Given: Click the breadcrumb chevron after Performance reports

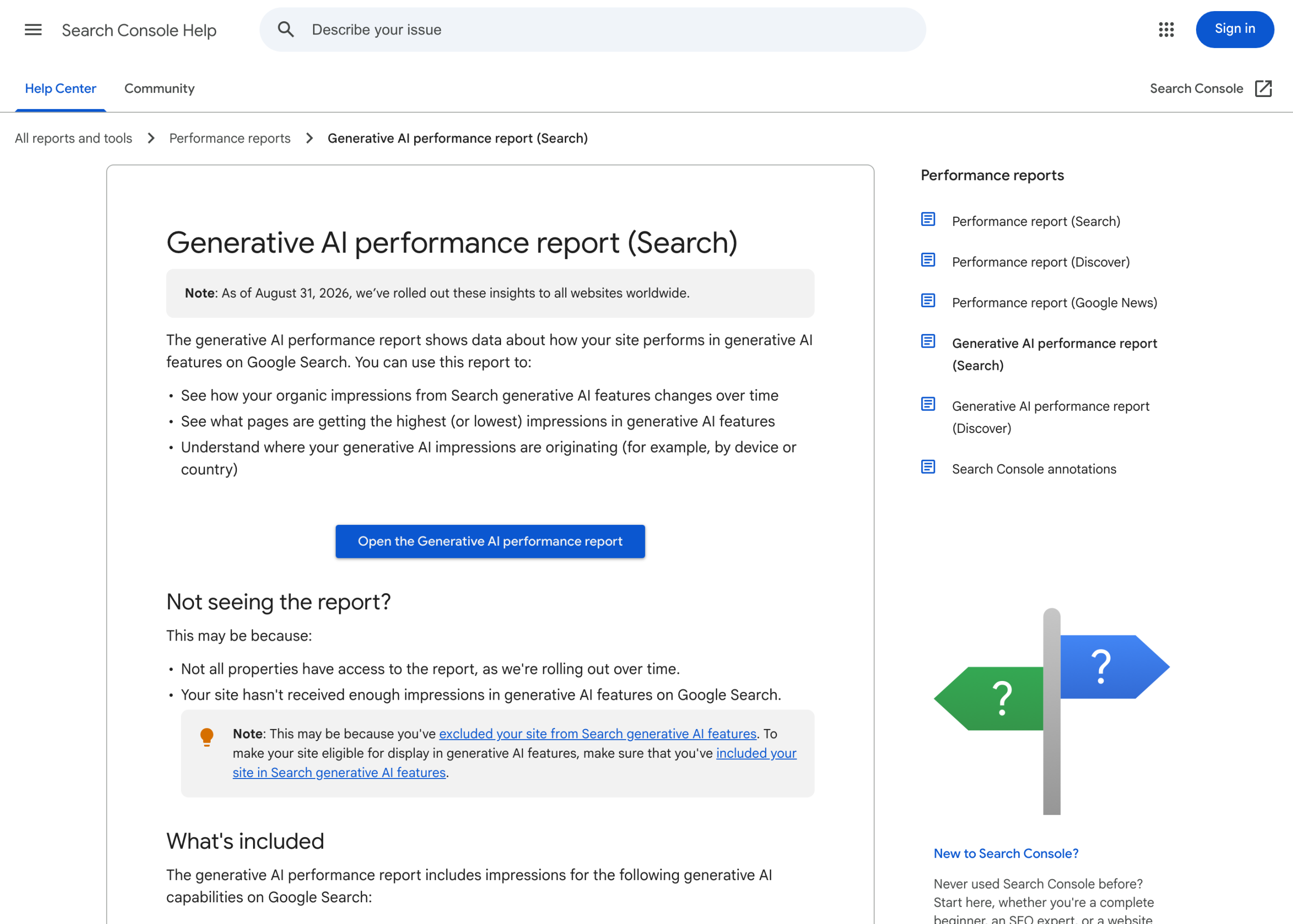Looking at the screenshot, I should 310,138.
